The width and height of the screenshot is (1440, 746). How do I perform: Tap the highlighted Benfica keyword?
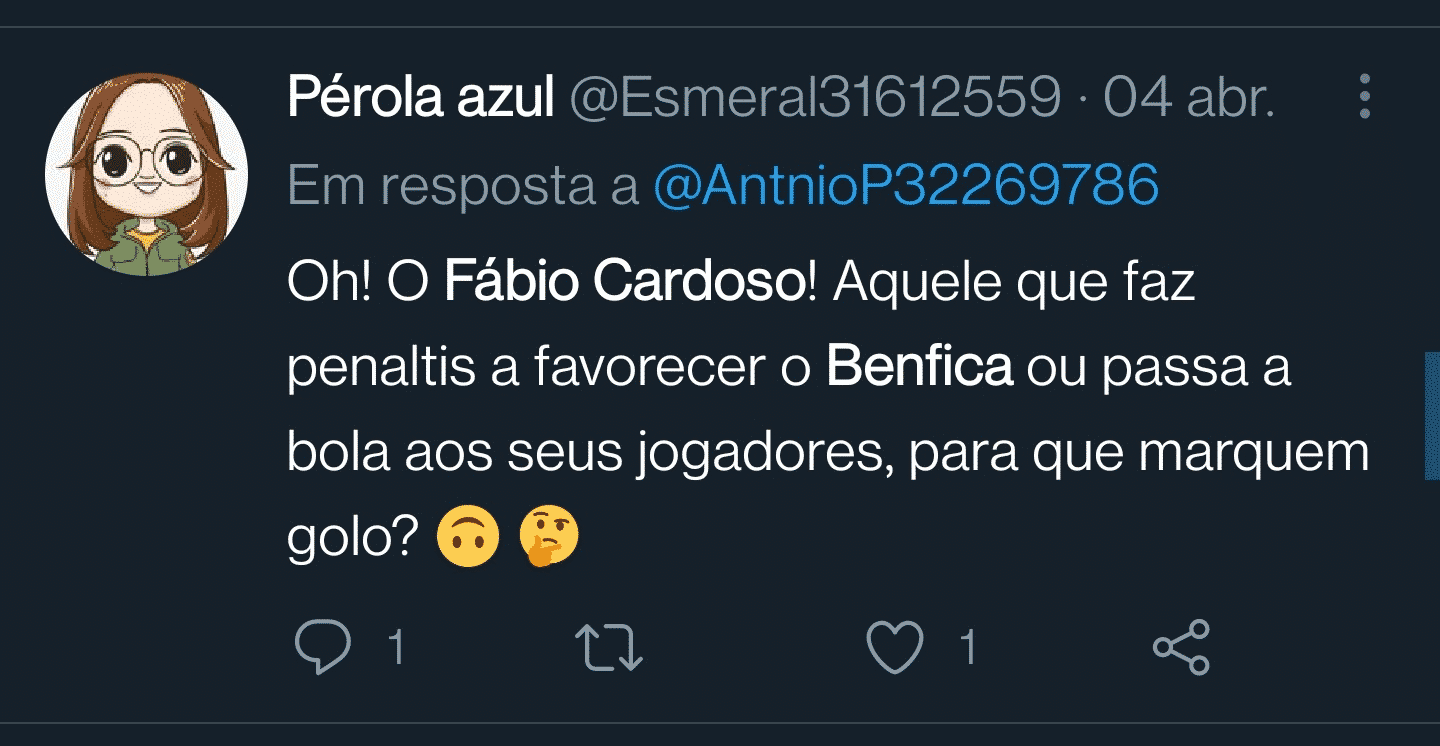919,368
